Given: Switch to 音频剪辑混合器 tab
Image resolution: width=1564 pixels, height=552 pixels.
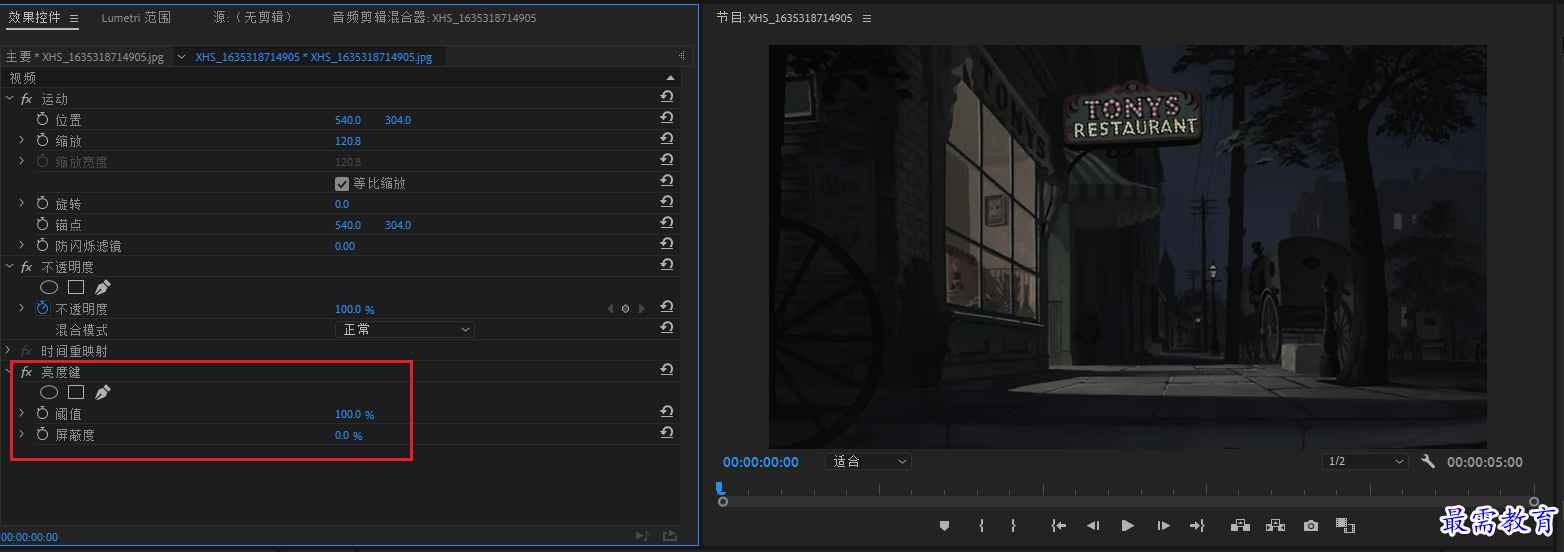Looking at the screenshot, I should click(x=434, y=18).
